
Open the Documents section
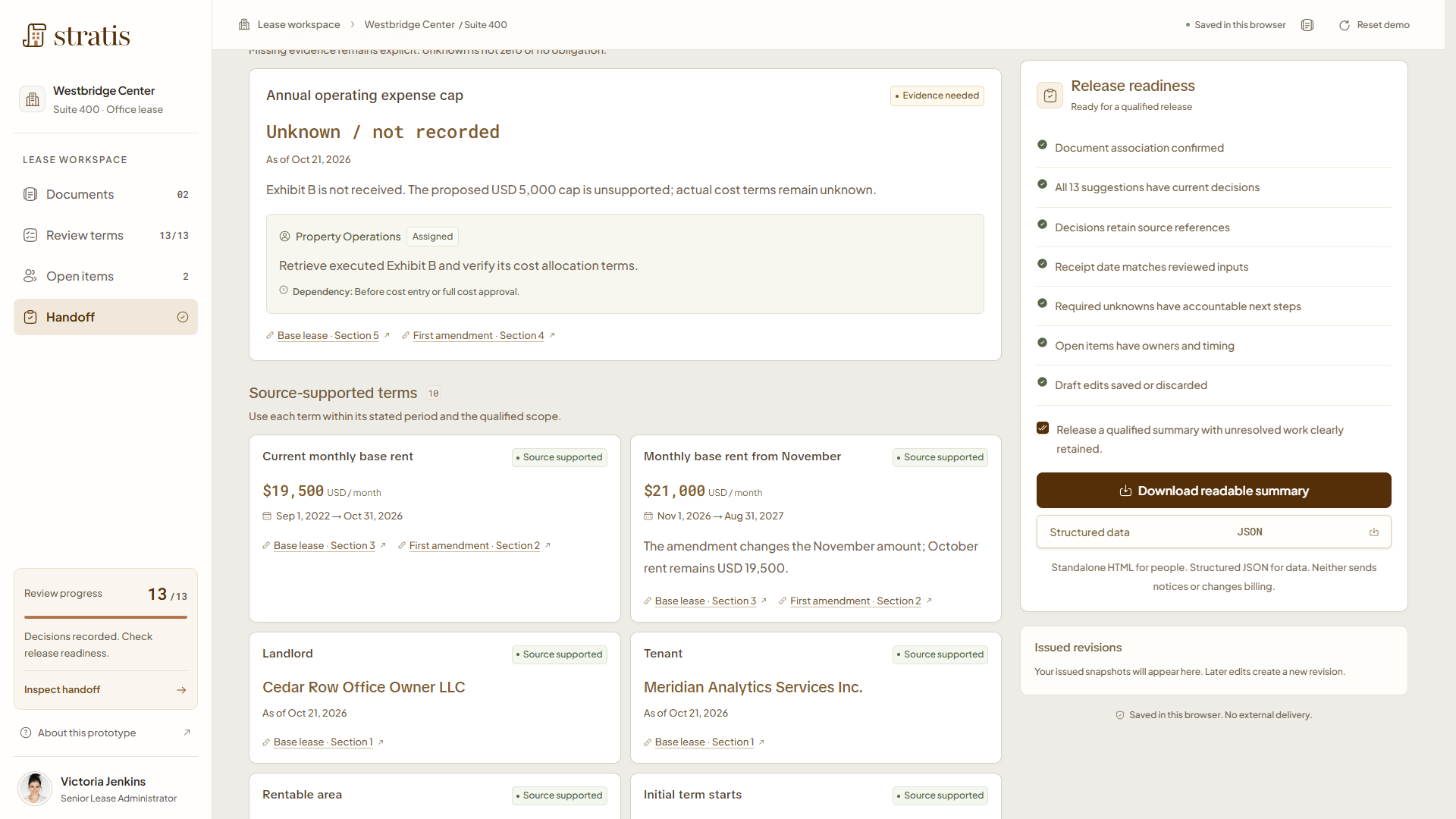click(x=105, y=194)
